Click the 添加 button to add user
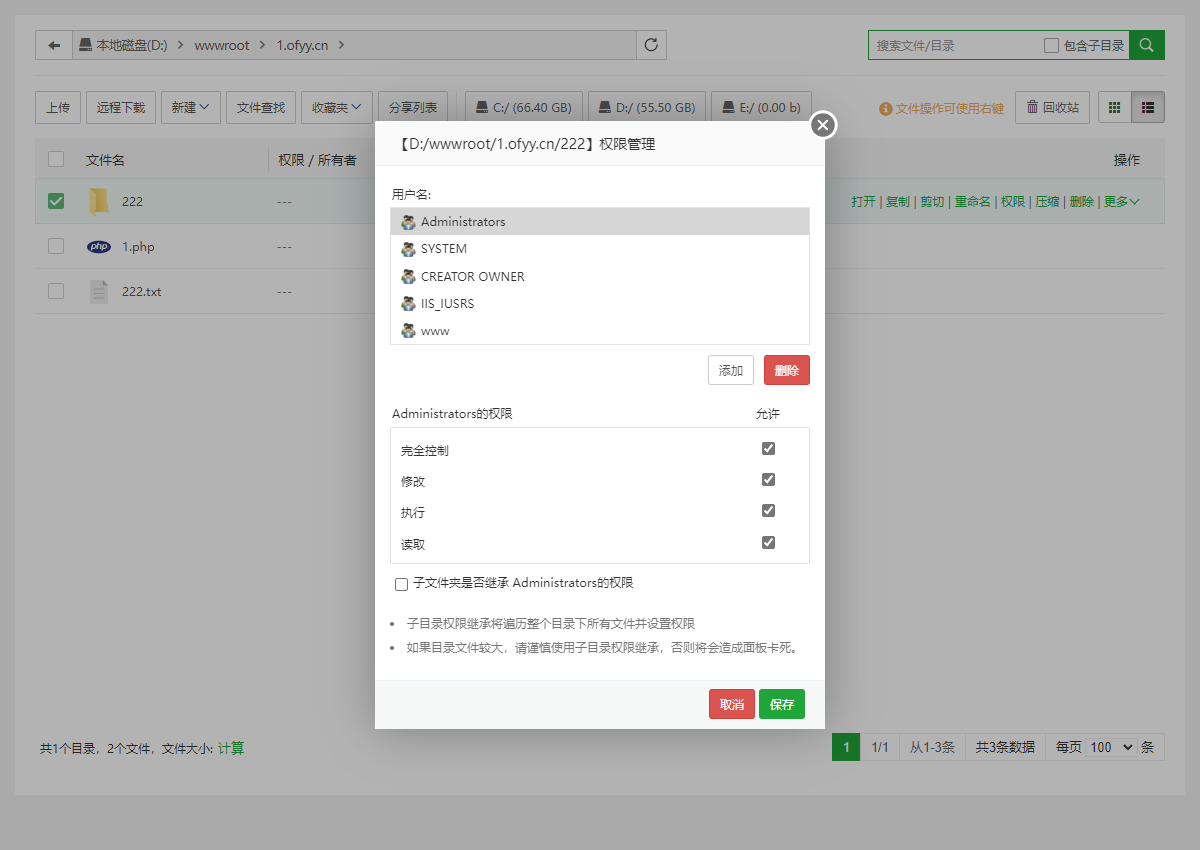 (x=730, y=370)
